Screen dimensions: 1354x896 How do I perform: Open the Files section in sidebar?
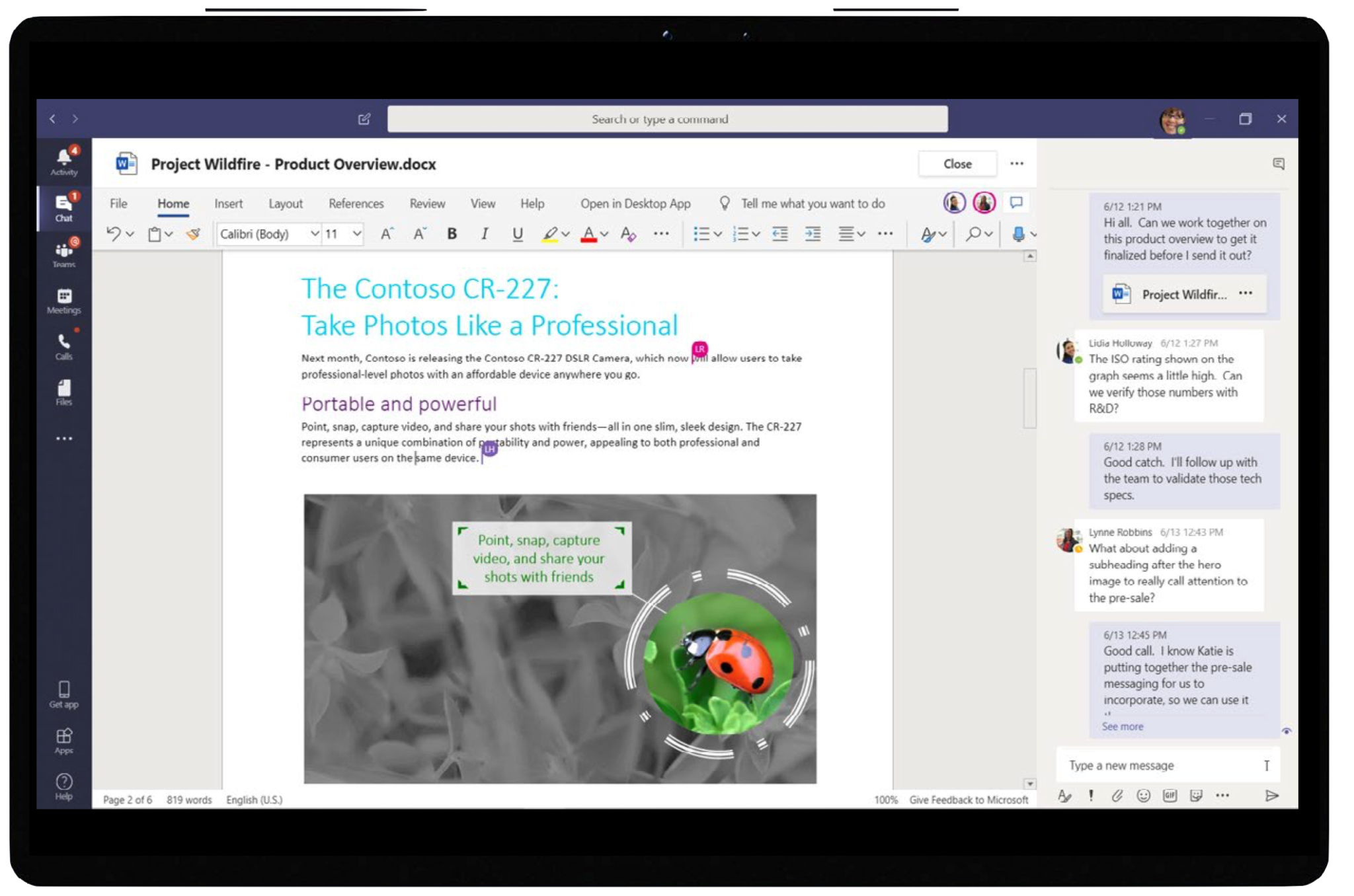(64, 392)
